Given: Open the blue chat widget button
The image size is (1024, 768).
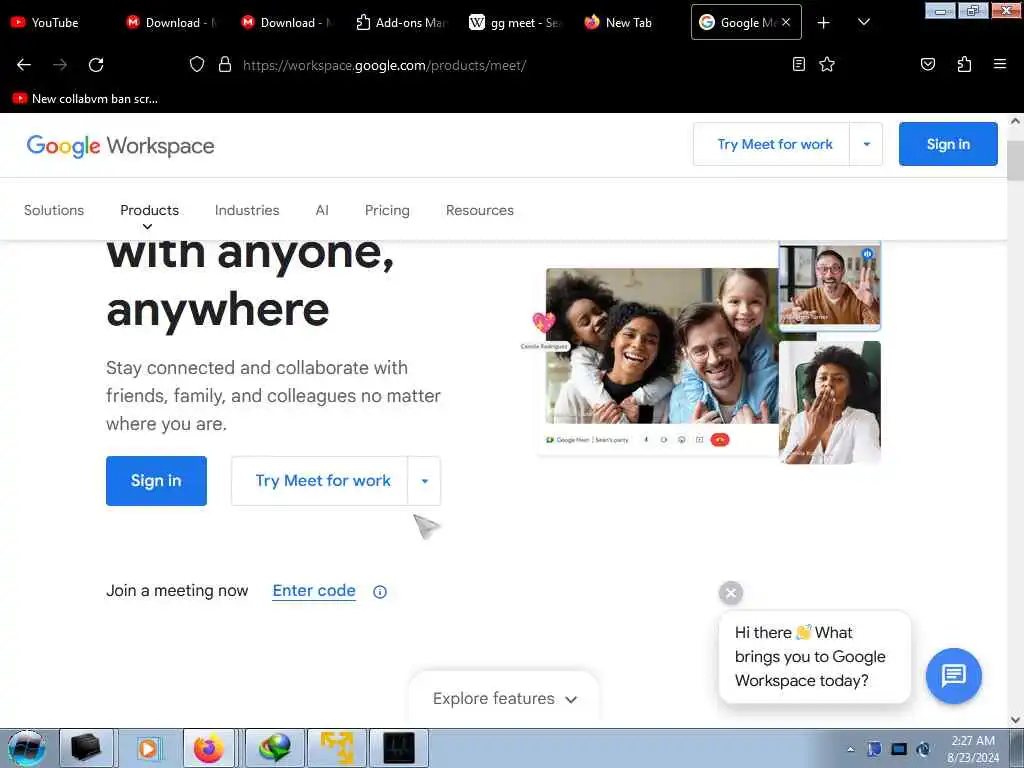Looking at the screenshot, I should coord(953,675).
